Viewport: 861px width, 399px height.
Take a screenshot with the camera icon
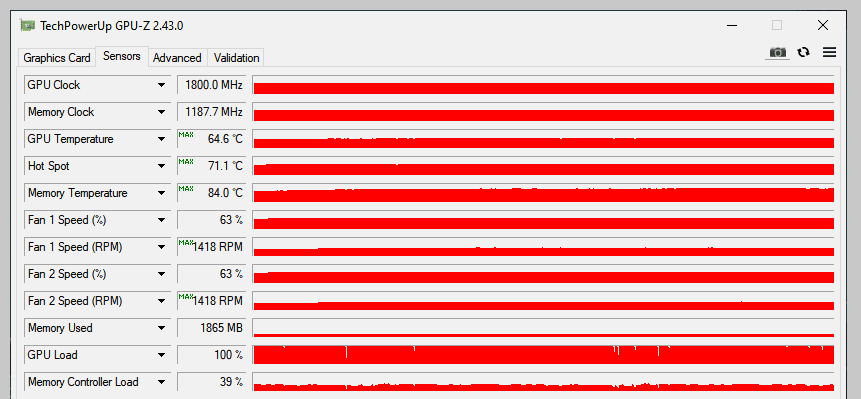[777, 52]
